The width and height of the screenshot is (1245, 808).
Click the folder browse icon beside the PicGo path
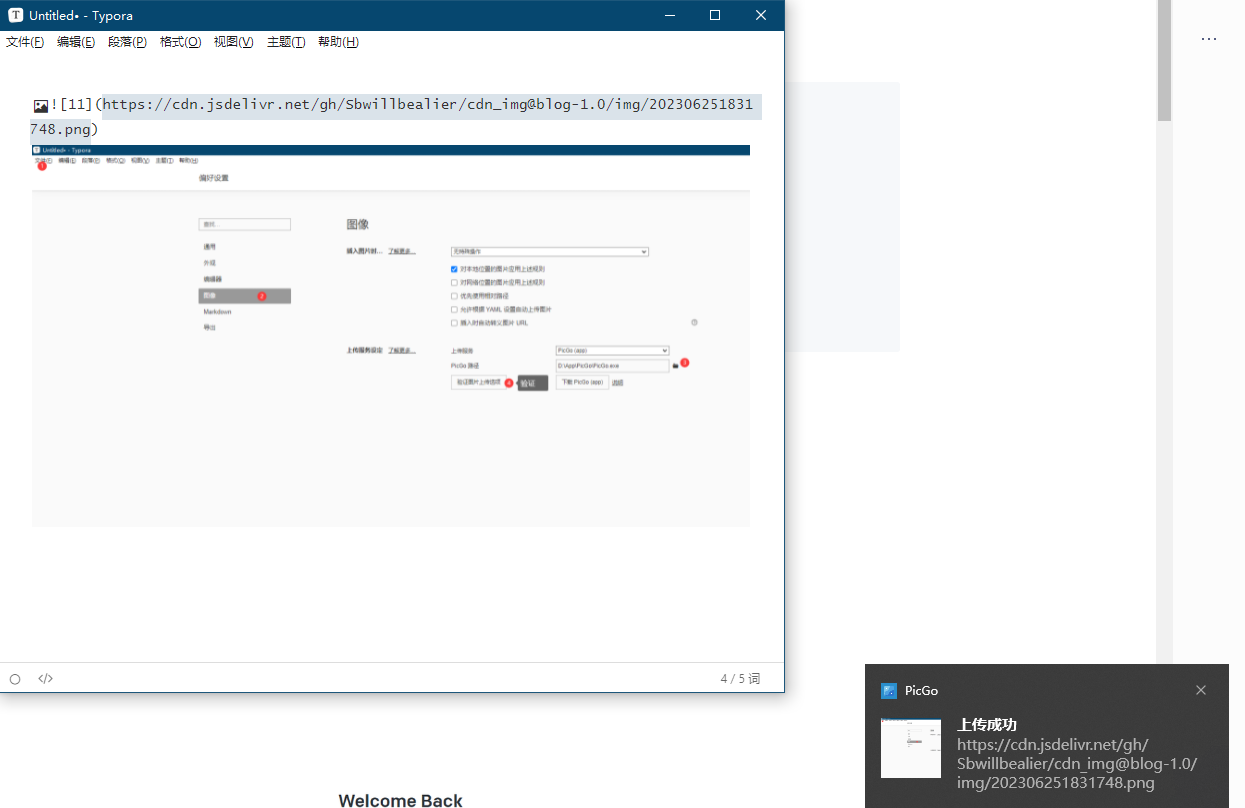click(674, 363)
